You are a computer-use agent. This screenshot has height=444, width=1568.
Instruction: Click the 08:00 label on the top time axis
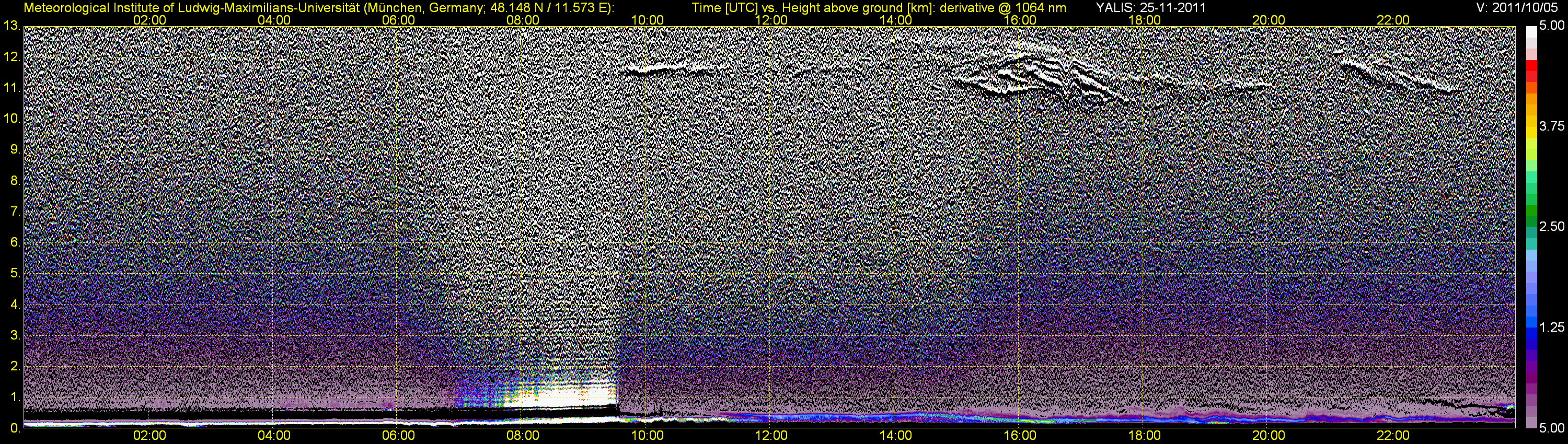click(x=523, y=20)
